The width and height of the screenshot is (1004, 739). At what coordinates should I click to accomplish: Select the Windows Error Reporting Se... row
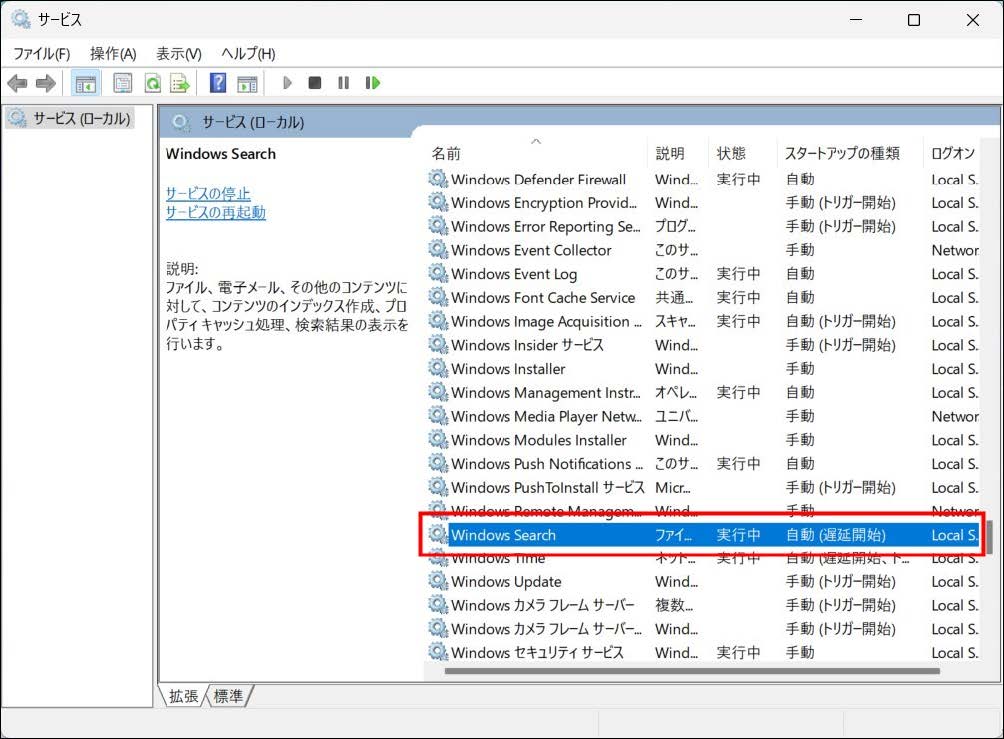coord(702,226)
